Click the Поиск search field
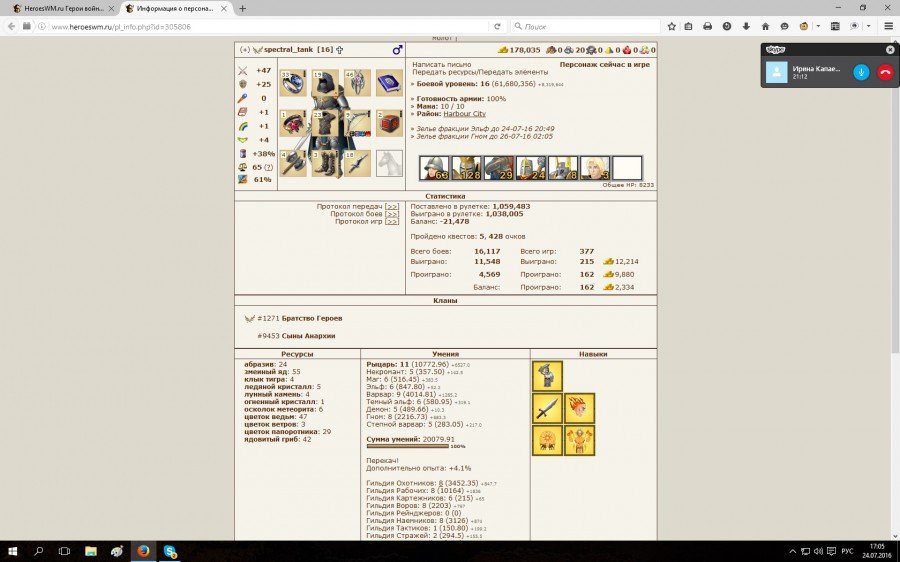Image resolution: width=900 pixels, height=562 pixels. click(585, 26)
